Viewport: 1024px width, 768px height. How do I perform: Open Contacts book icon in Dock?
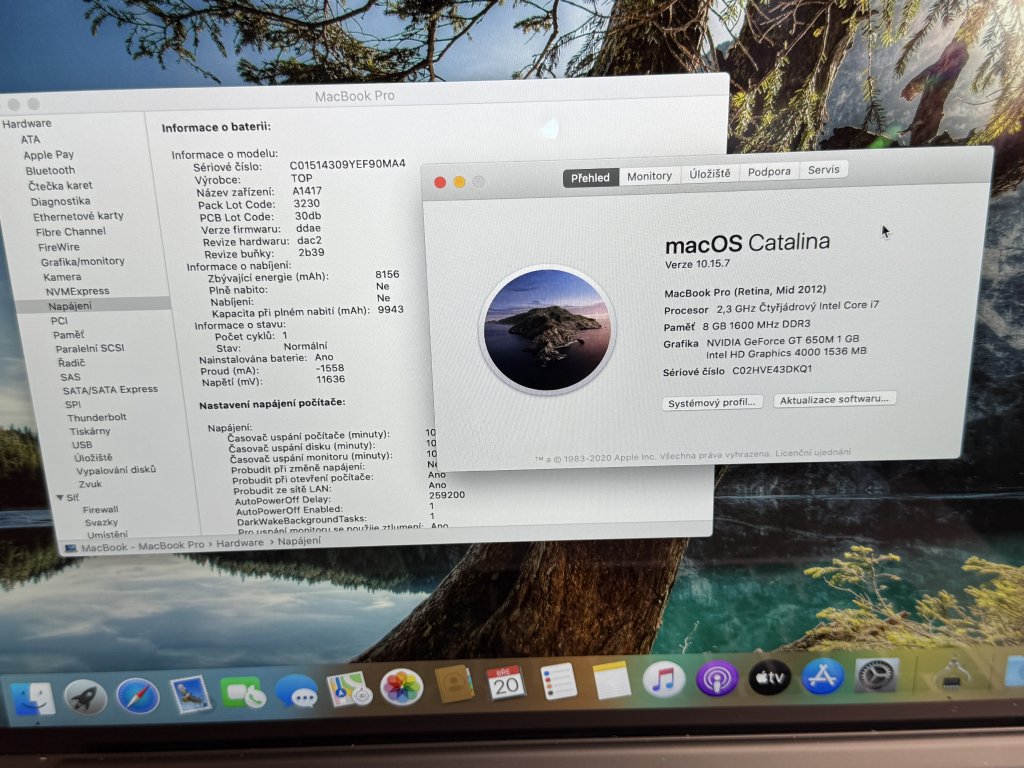click(x=455, y=684)
